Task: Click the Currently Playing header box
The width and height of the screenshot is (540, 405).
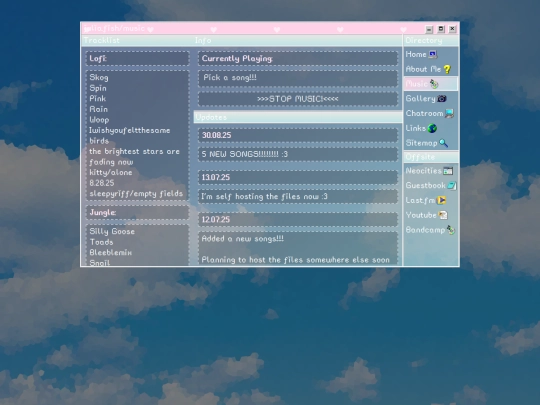Action: tap(298, 59)
